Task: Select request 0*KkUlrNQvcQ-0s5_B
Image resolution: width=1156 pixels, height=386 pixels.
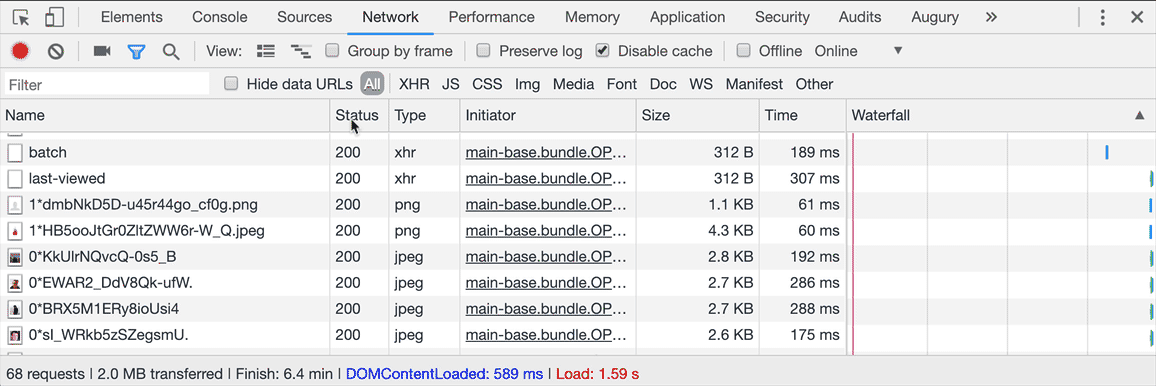Action: (x=578, y=257)
